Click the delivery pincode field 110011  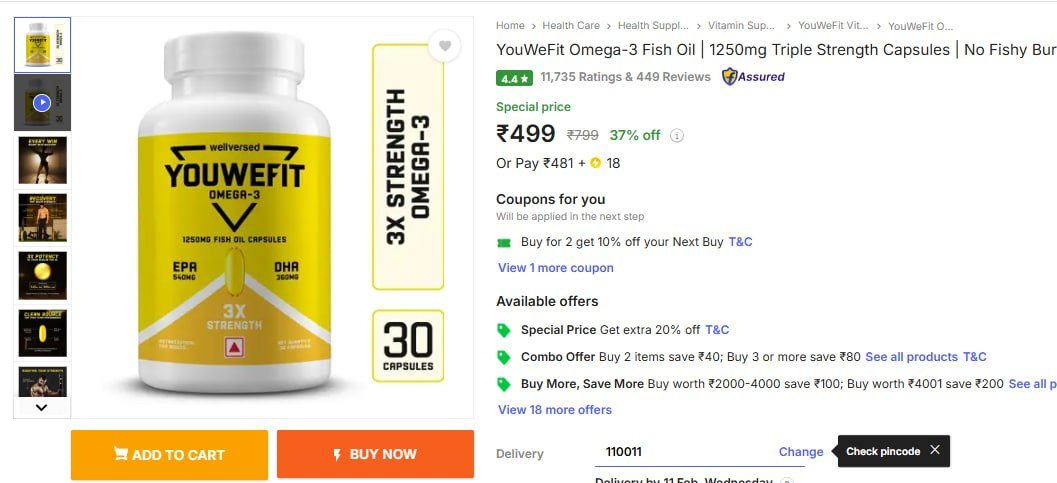point(680,452)
